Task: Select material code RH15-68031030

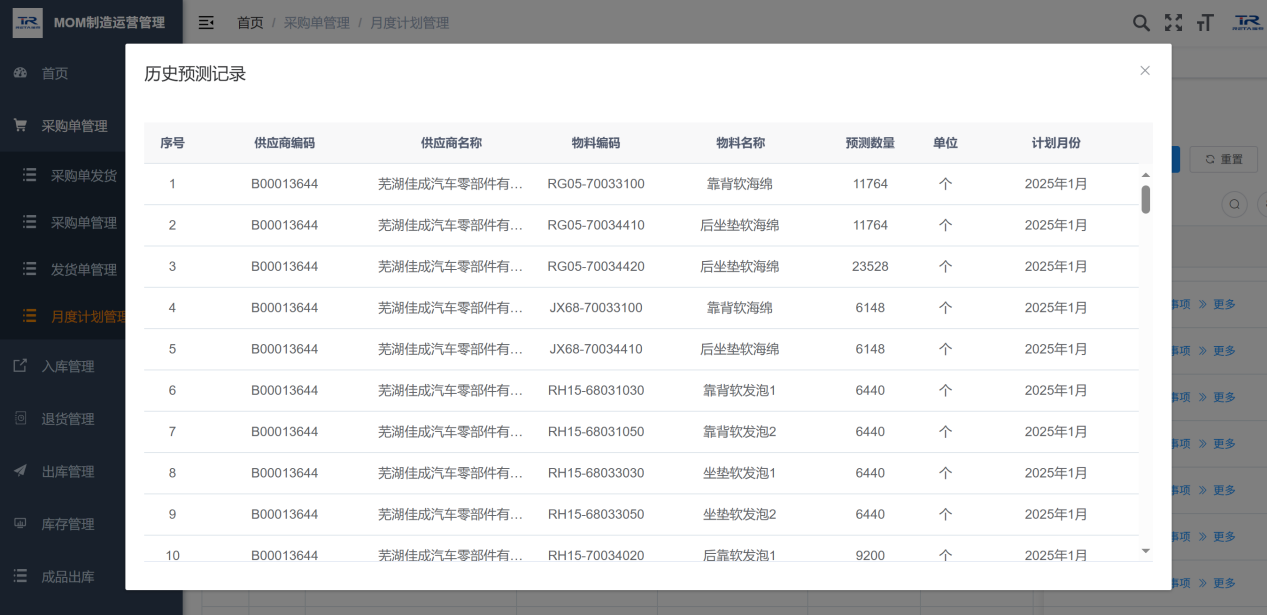Action: pyautogui.click(x=596, y=390)
